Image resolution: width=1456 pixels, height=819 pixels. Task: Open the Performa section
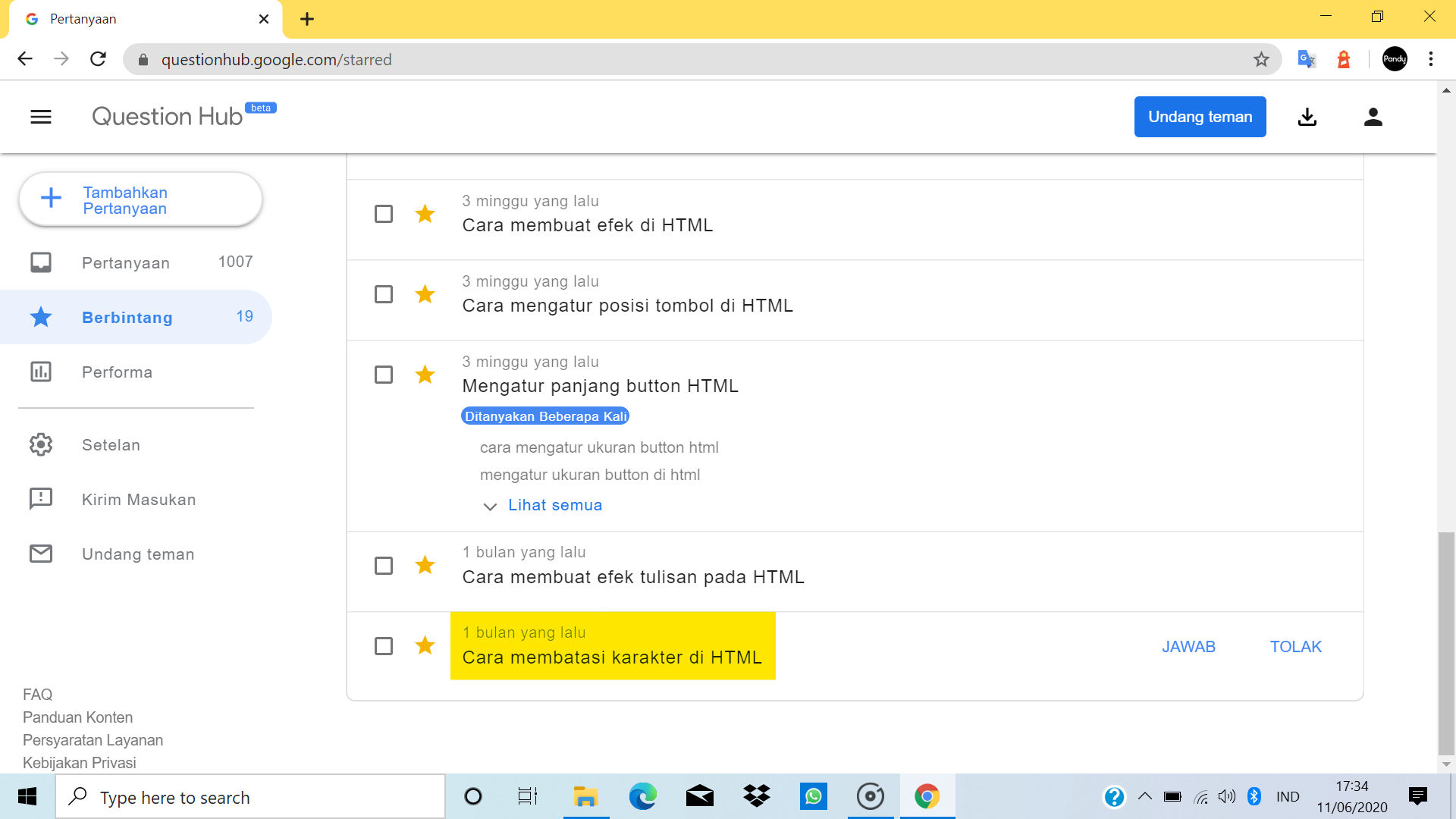click(117, 372)
